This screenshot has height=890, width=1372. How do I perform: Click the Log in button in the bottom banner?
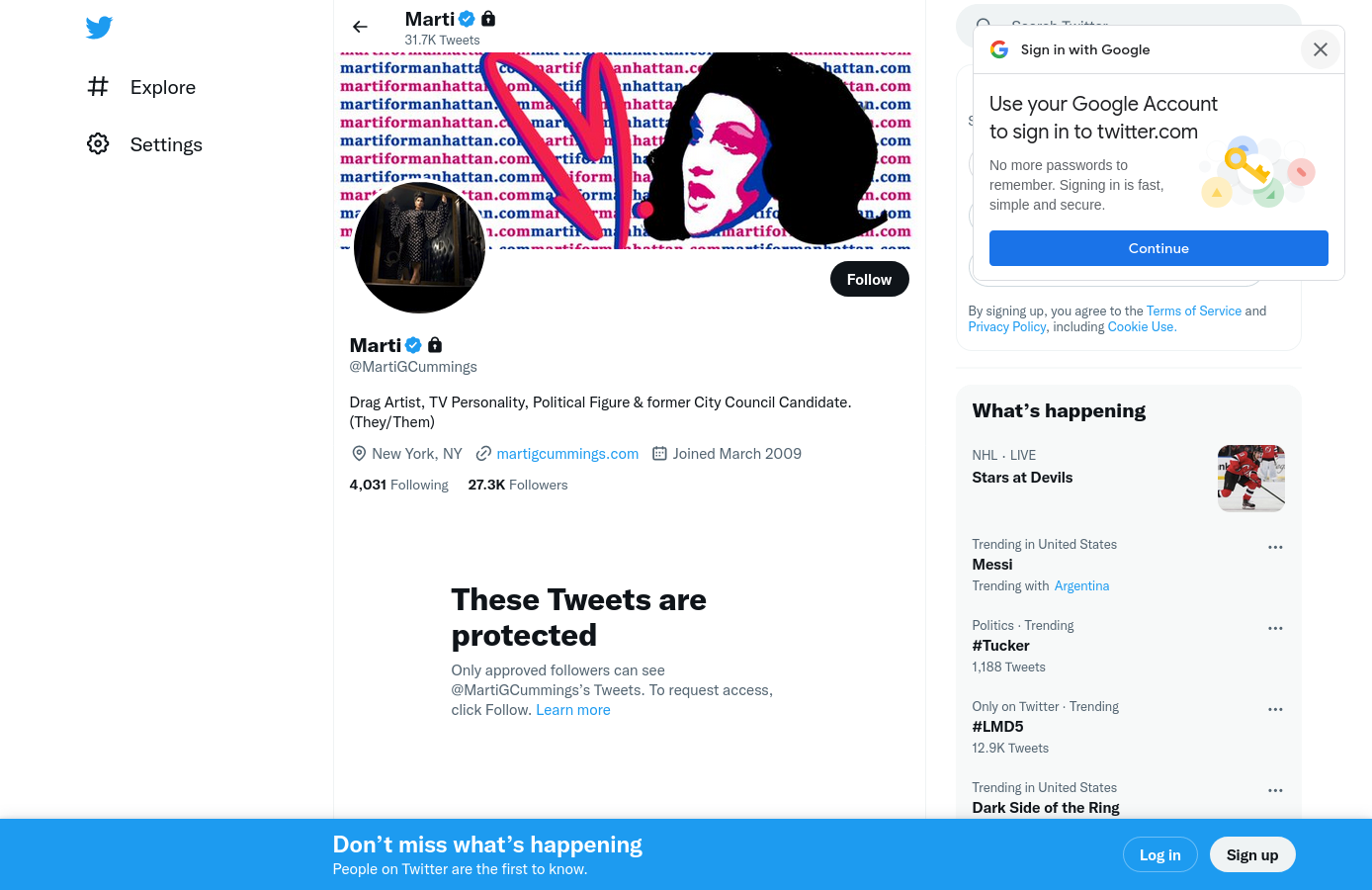pyautogui.click(x=1160, y=854)
